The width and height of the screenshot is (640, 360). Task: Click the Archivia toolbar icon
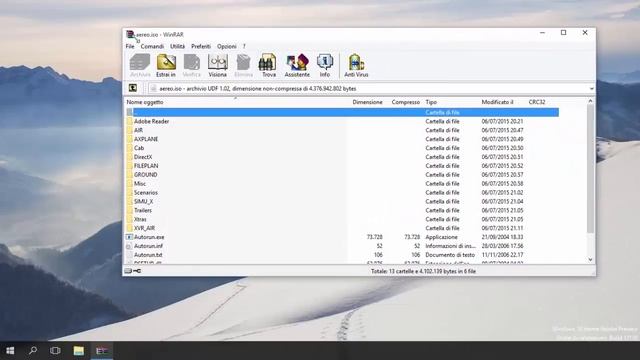pyautogui.click(x=140, y=65)
